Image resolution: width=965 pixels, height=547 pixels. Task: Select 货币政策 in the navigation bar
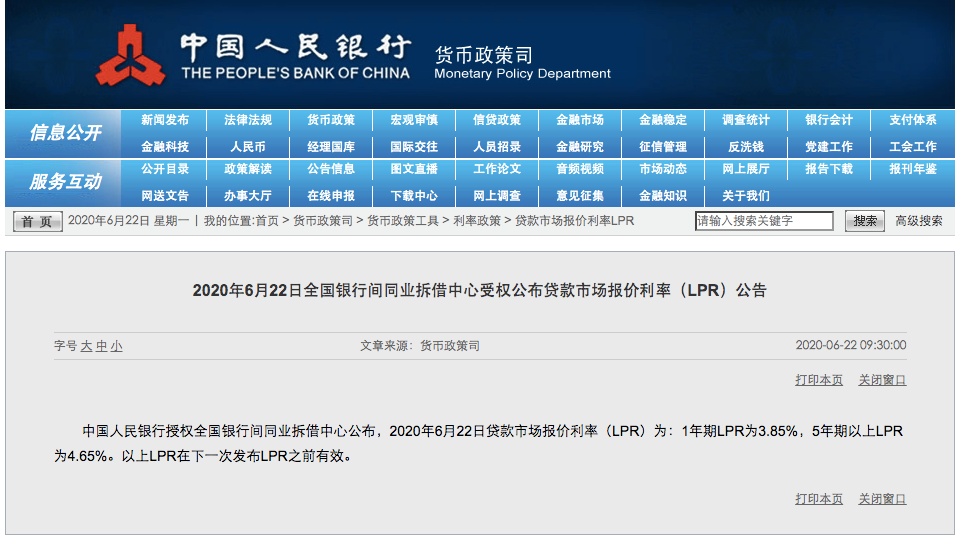point(331,120)
